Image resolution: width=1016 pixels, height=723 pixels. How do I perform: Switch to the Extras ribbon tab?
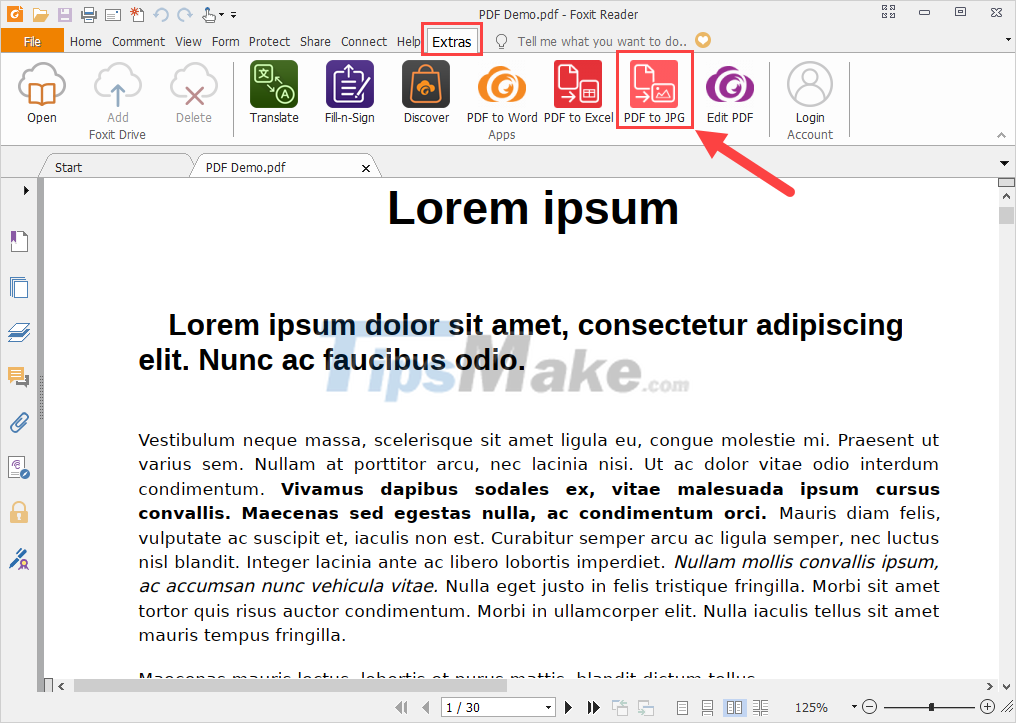(x=452, y=41)
